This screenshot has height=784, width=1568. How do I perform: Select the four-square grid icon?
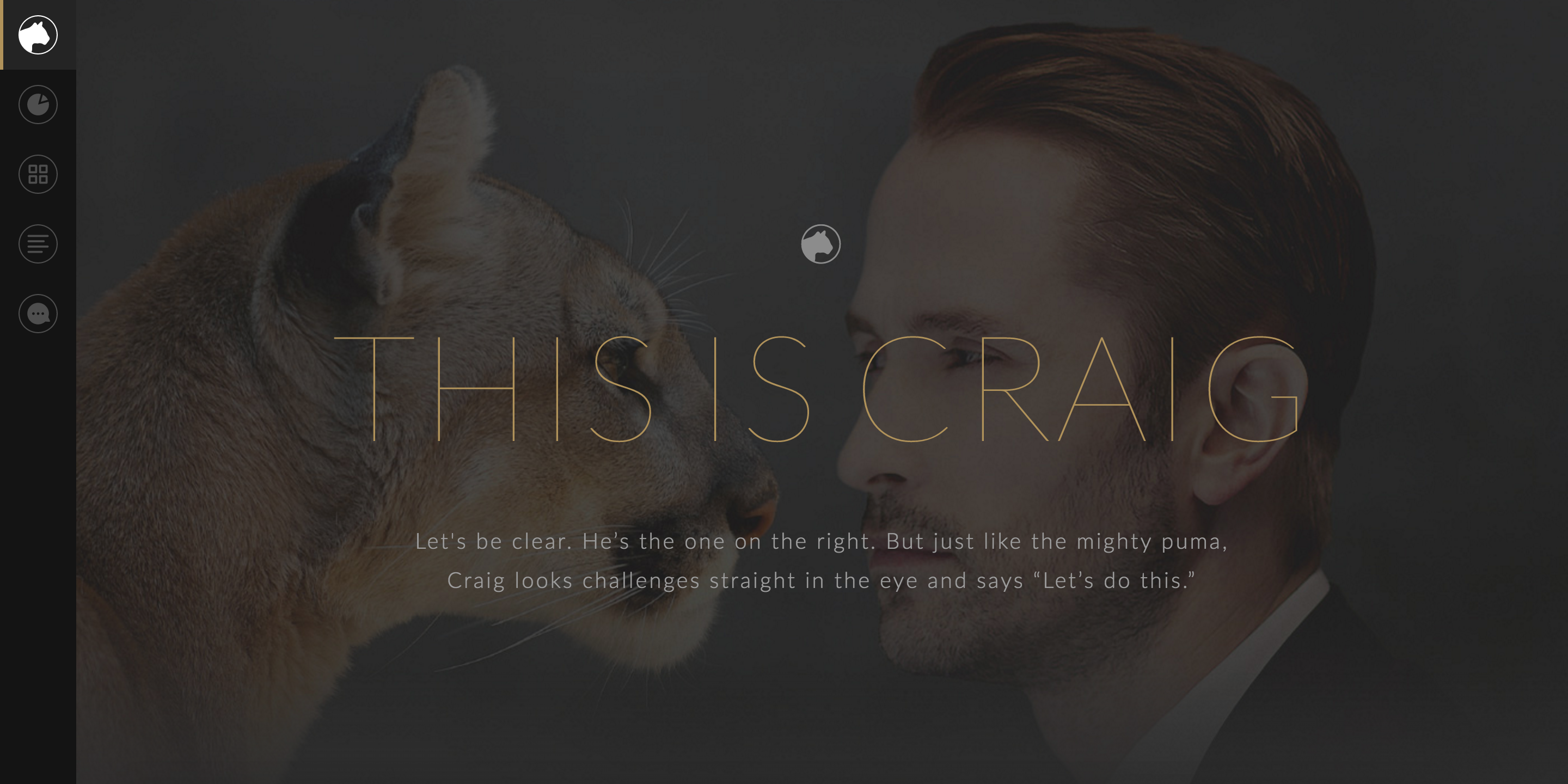pos(38,174)
